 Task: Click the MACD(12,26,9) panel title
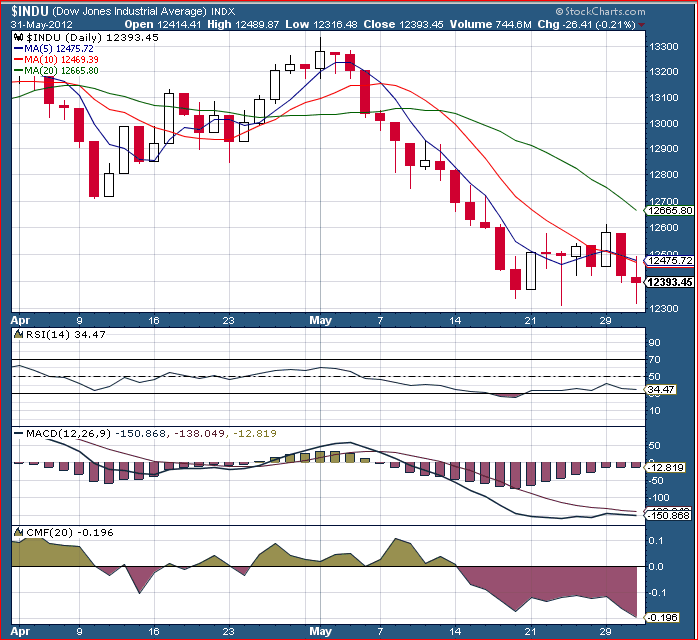(68, 433)
